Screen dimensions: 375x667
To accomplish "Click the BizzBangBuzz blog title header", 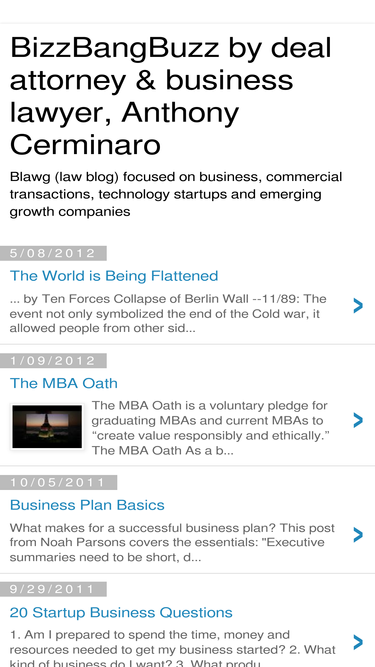I will click(170, 96).
